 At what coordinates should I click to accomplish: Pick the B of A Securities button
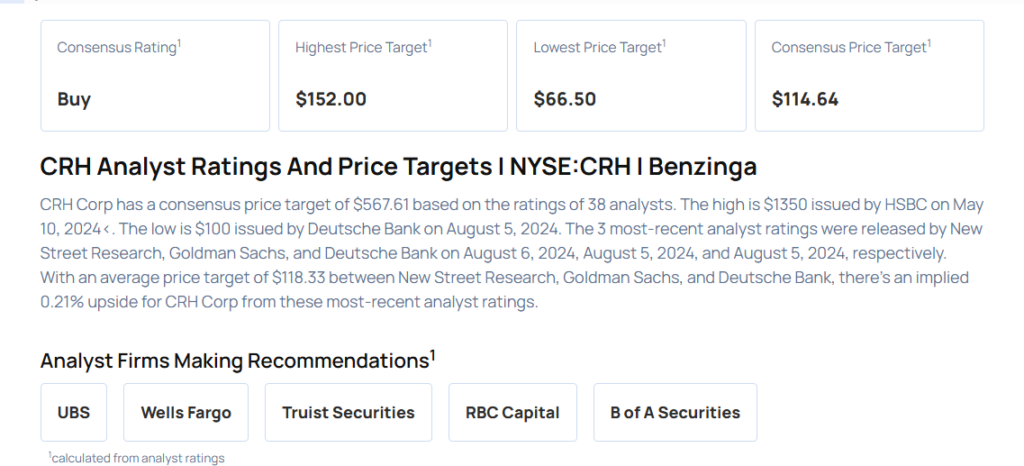pyautogui.click(x=675, y=412)
